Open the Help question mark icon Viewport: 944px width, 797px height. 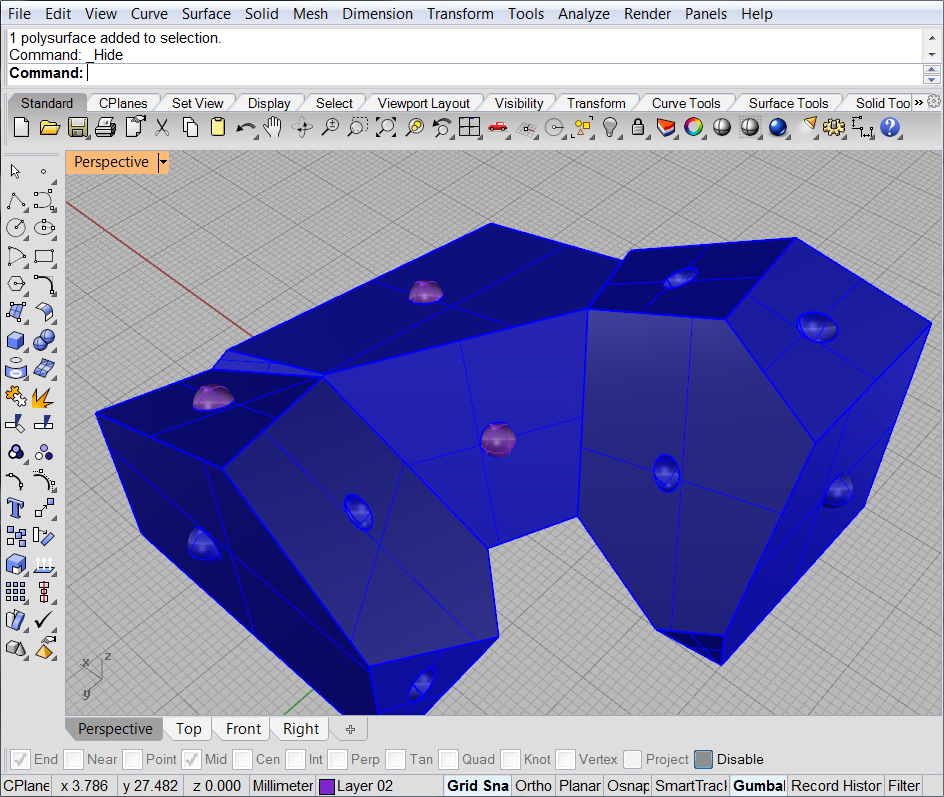click(890, 128)
